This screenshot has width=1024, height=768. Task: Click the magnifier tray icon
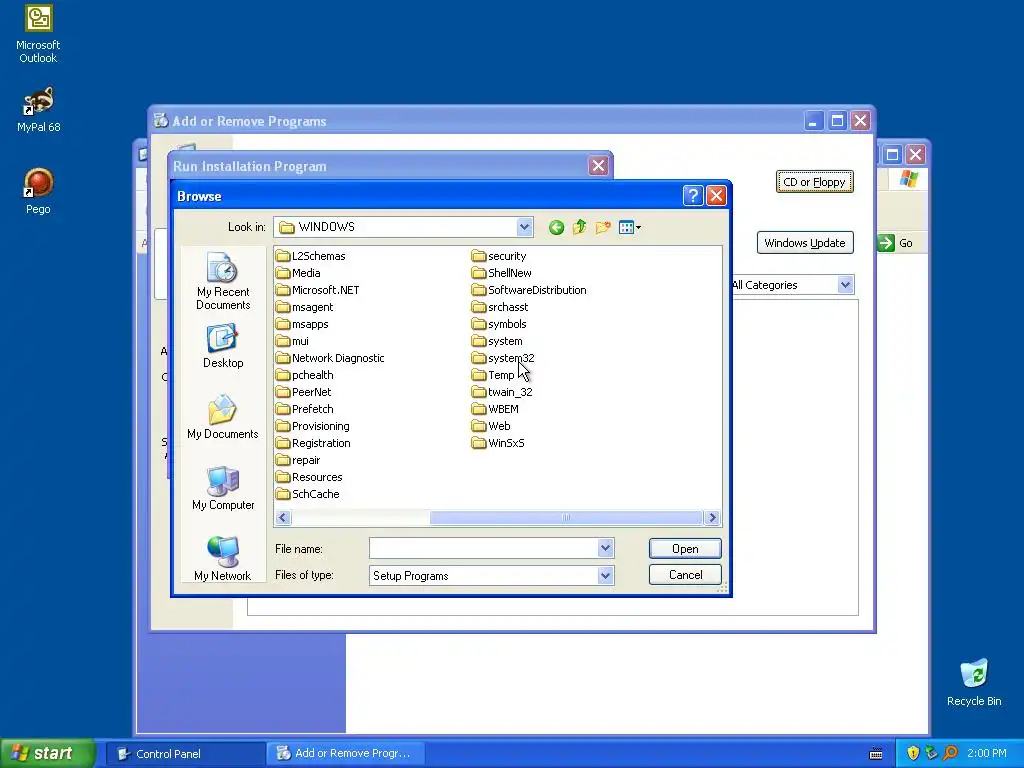(x=950, y=754)
